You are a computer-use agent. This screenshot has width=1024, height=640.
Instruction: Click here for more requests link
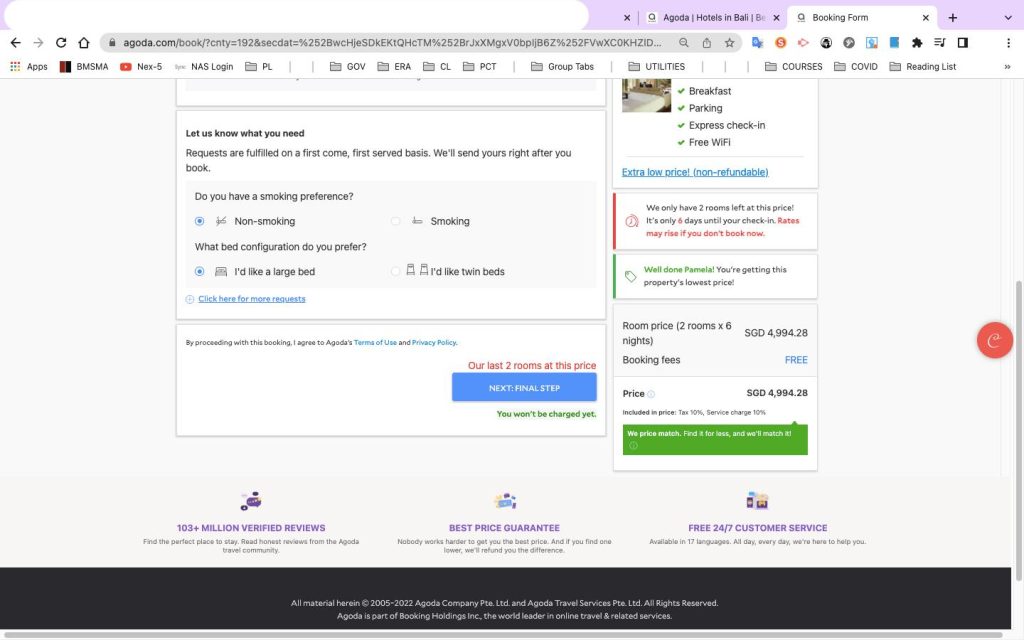click(251, 299)
